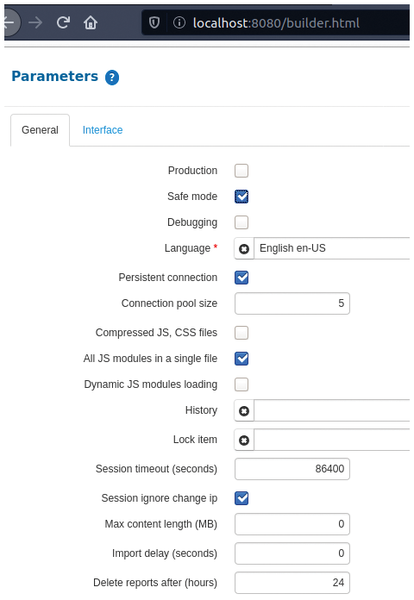Click the History field selector icon
Viewport: 414px width, 600px height.
tap(244, 411)
